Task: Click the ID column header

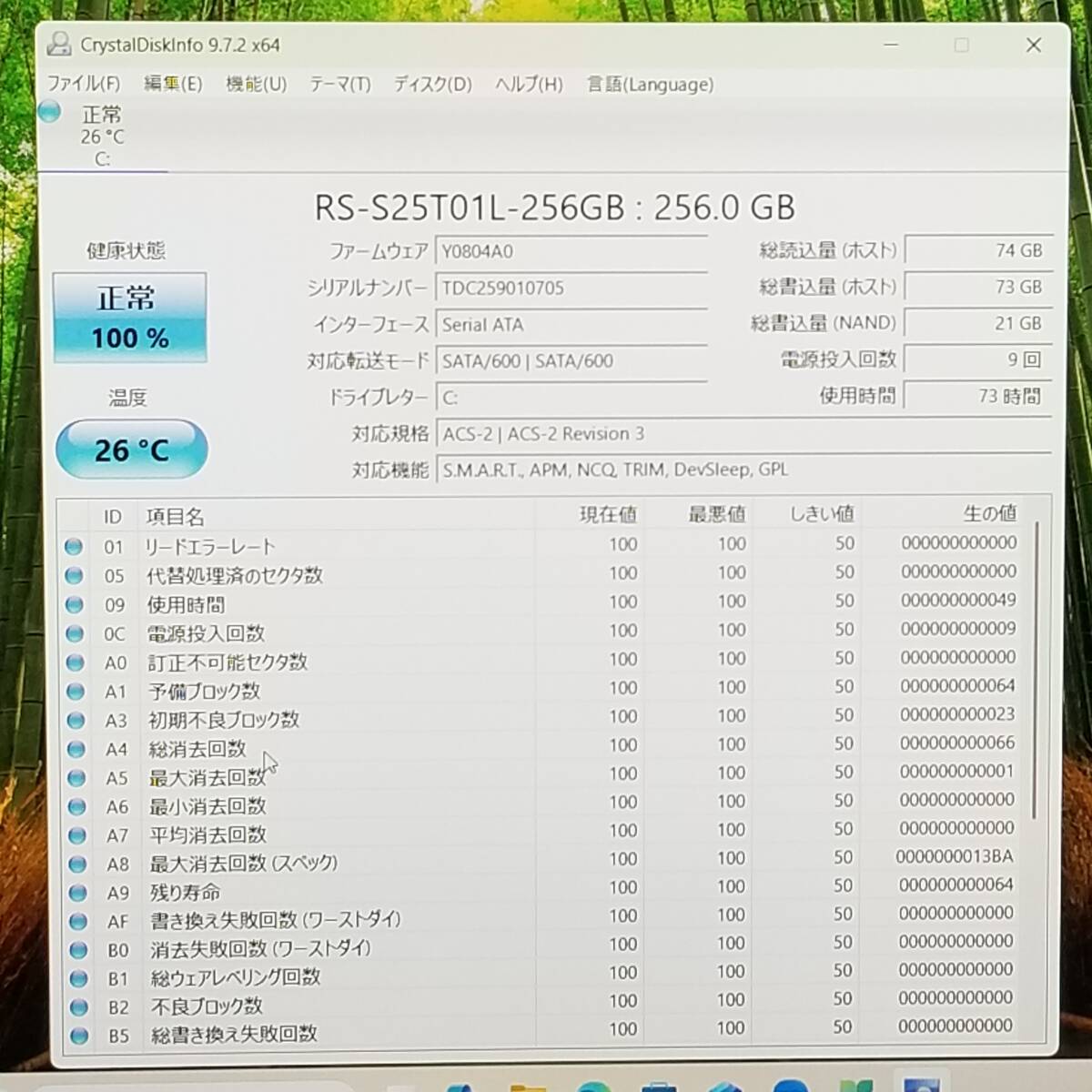Action: (113, 517)
